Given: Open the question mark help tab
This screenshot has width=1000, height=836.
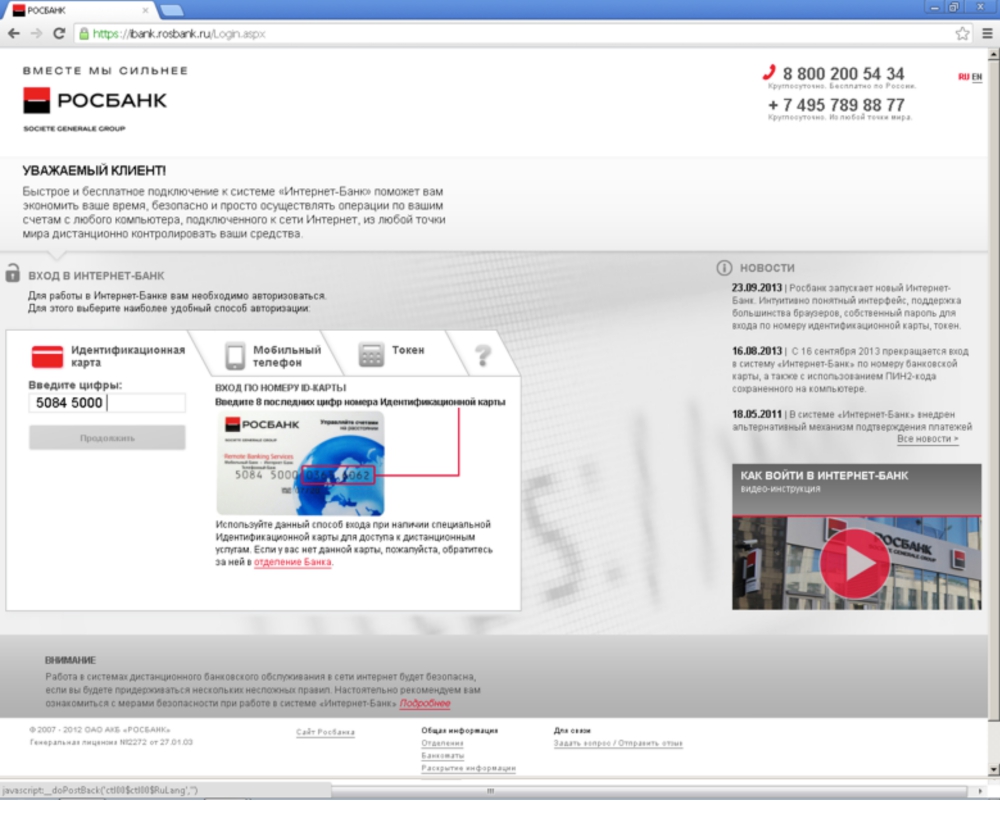Looking at the screenshot, I should click(x=483, y=355).
